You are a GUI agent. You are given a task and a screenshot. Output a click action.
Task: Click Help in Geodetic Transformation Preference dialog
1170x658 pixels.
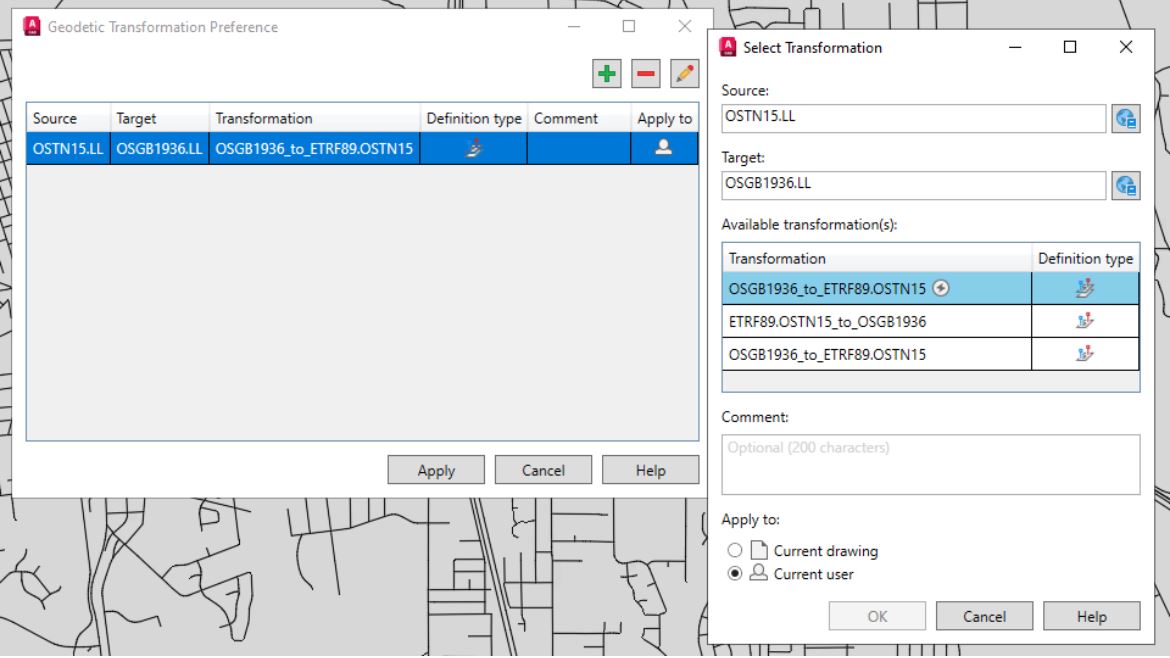click(651, 470)
